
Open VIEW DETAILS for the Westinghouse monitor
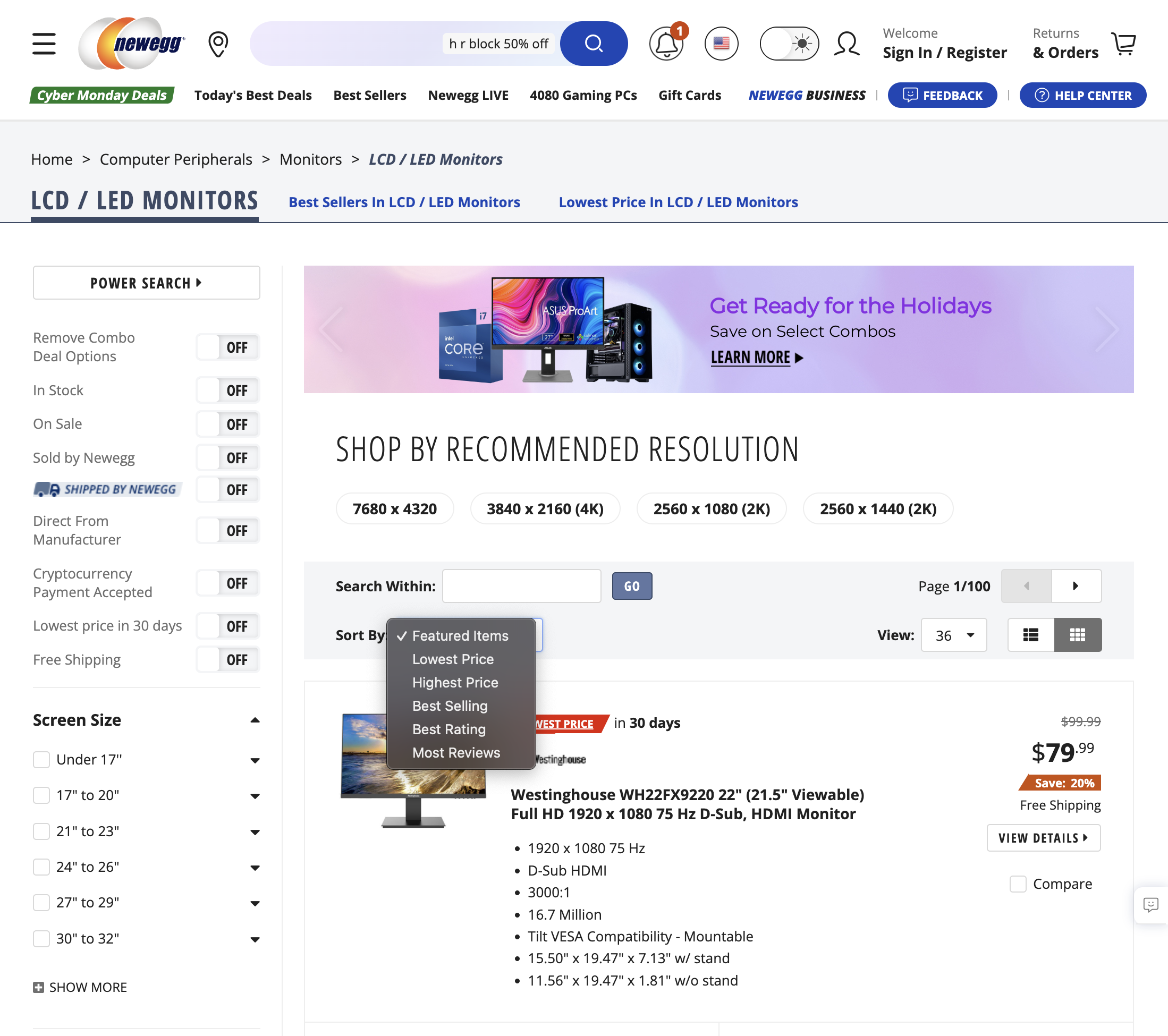pos(1044,838)
